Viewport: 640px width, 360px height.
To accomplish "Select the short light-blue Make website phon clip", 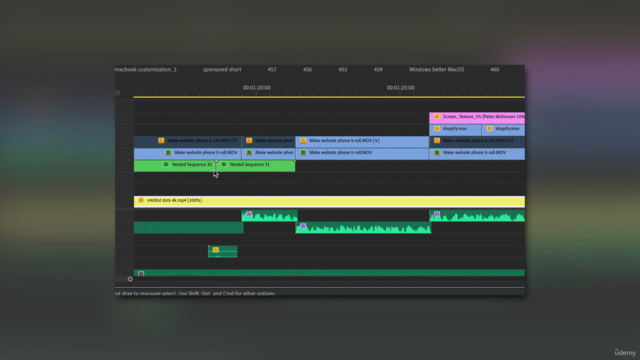I will [x=269, y=154].
